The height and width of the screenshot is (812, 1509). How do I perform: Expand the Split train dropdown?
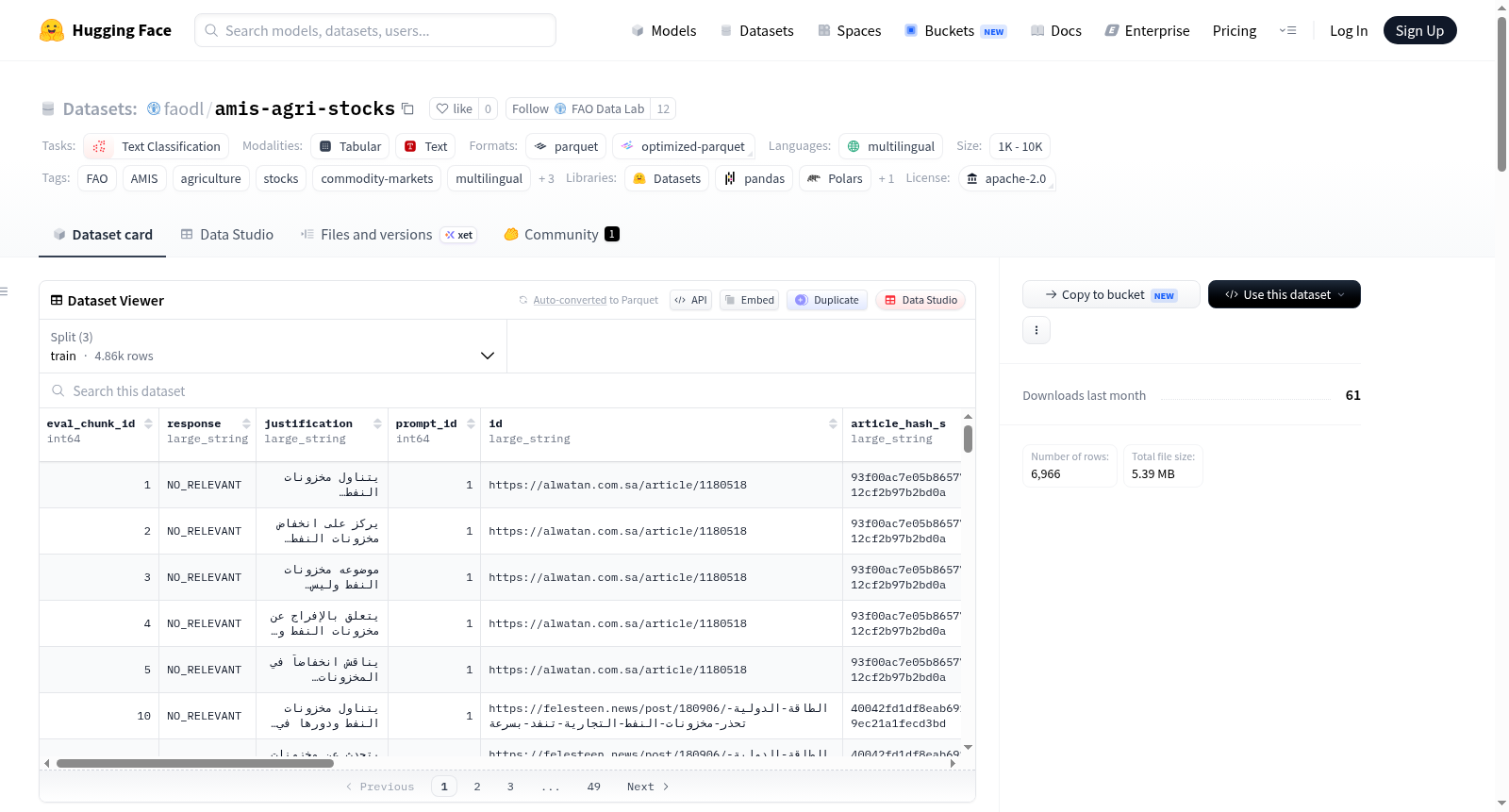coord(273,346)
